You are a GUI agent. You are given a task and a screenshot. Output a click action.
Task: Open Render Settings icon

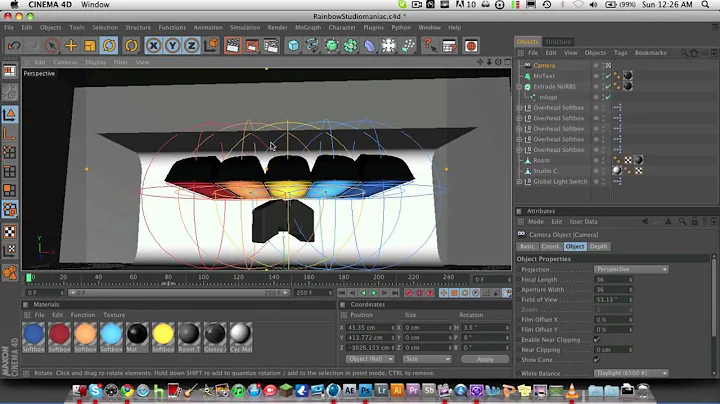click(x=271, y=45)
